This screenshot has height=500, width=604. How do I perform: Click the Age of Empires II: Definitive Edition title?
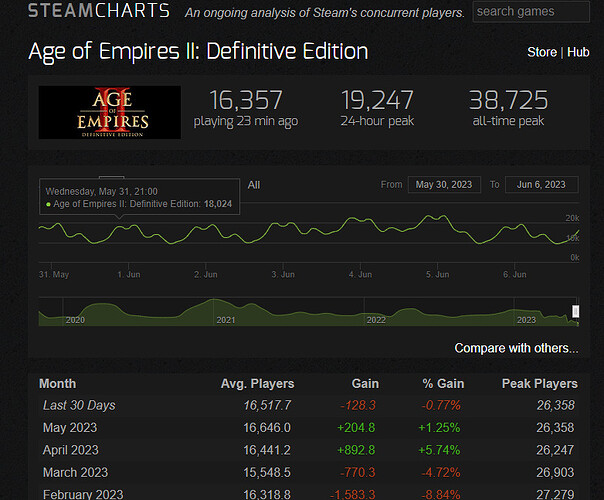(x=198, y=52)
